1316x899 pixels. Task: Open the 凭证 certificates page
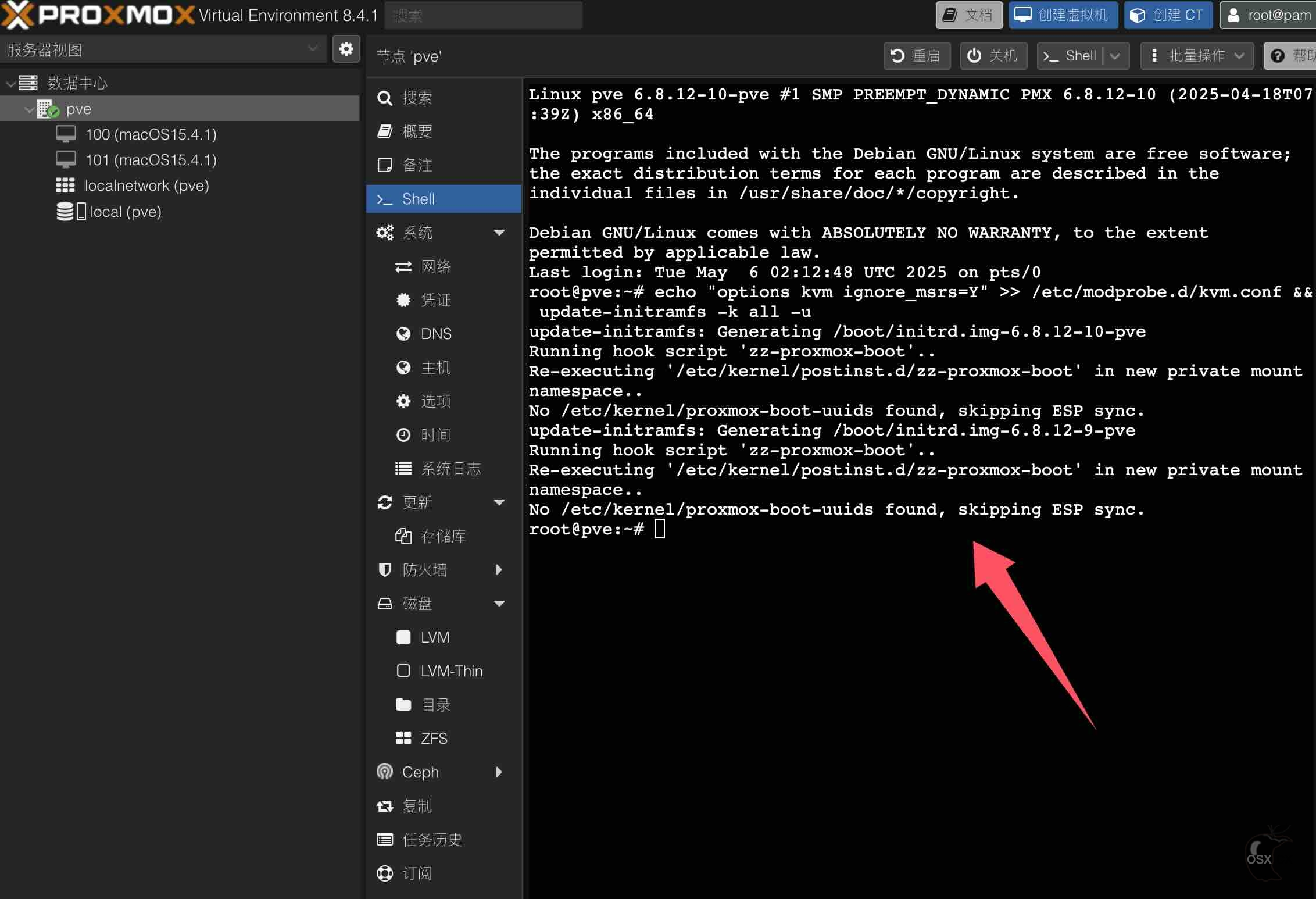tap(444, 300)
